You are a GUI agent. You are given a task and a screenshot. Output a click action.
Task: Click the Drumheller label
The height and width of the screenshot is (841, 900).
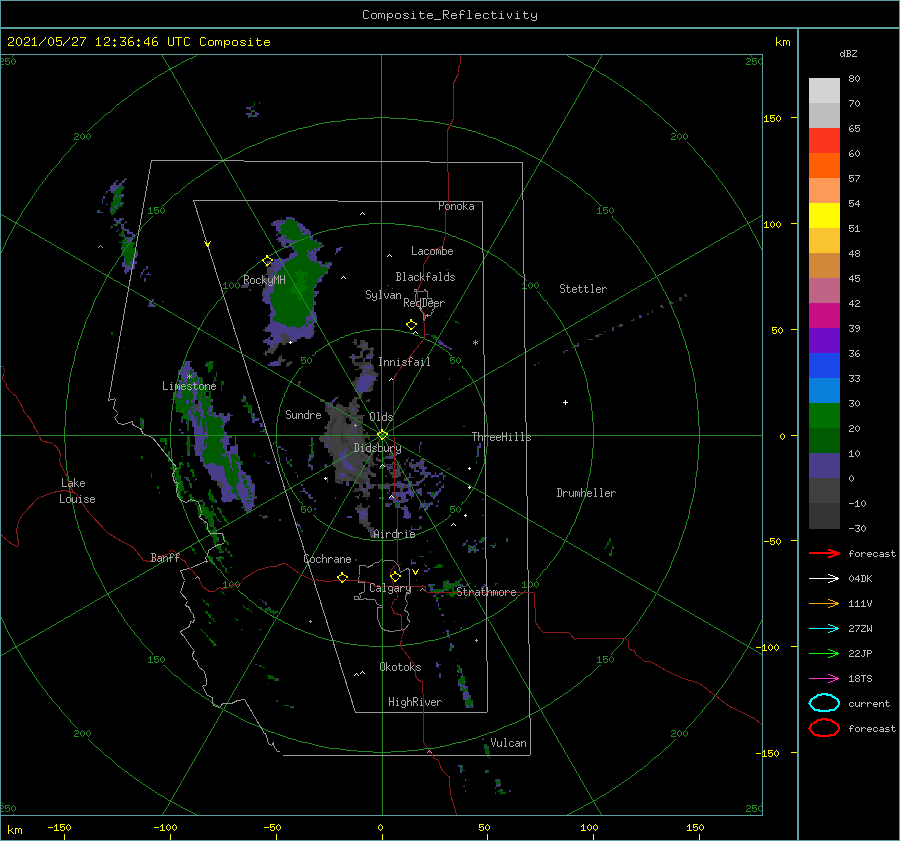(586, 493)
